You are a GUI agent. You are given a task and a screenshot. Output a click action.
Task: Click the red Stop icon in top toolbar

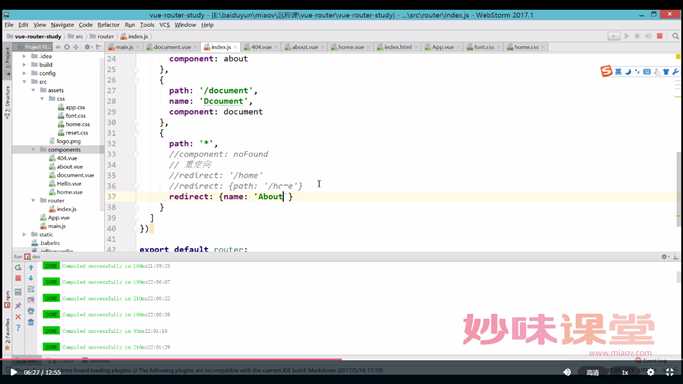click(x=660, y=36)
